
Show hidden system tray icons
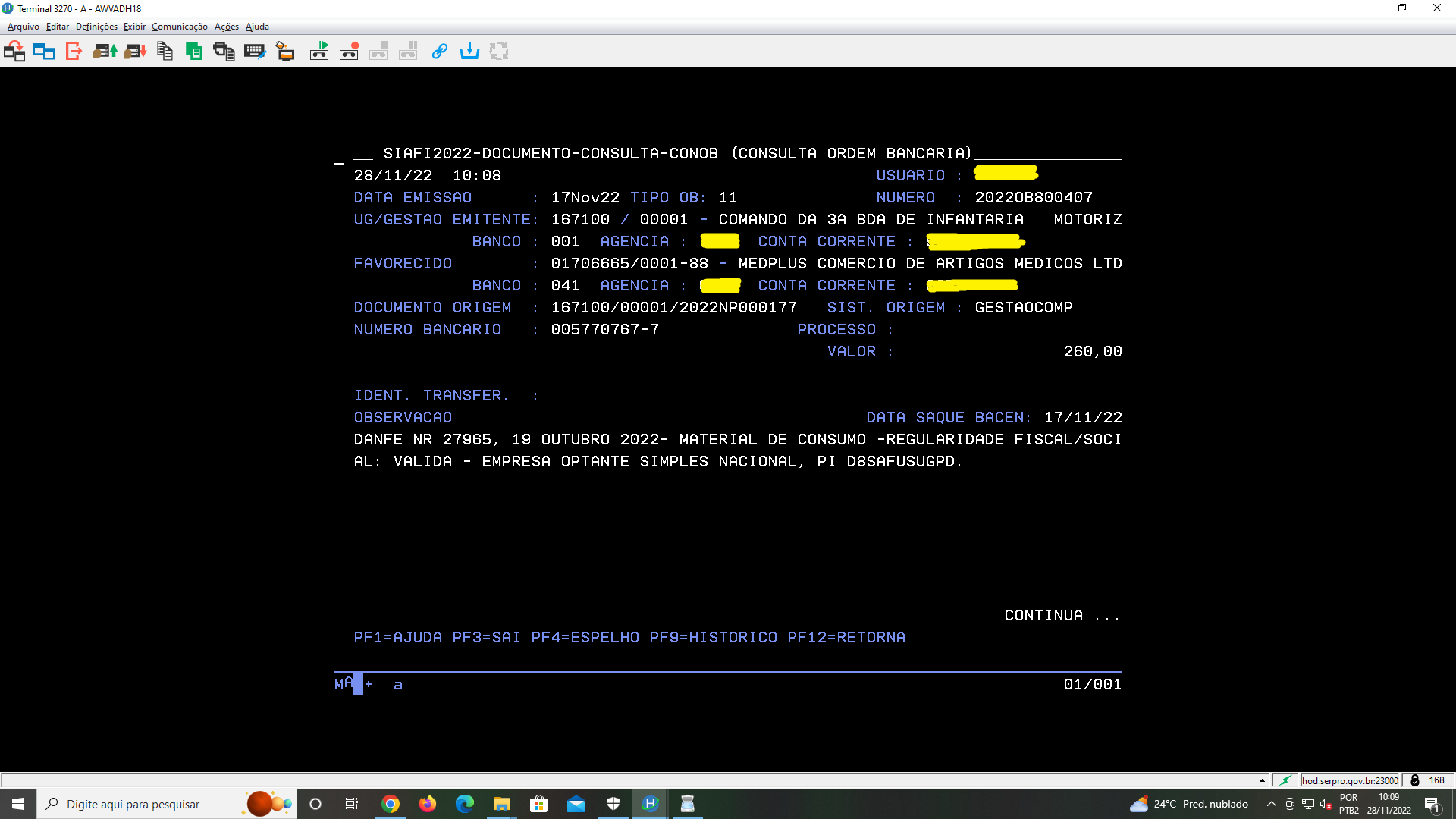1272,804
